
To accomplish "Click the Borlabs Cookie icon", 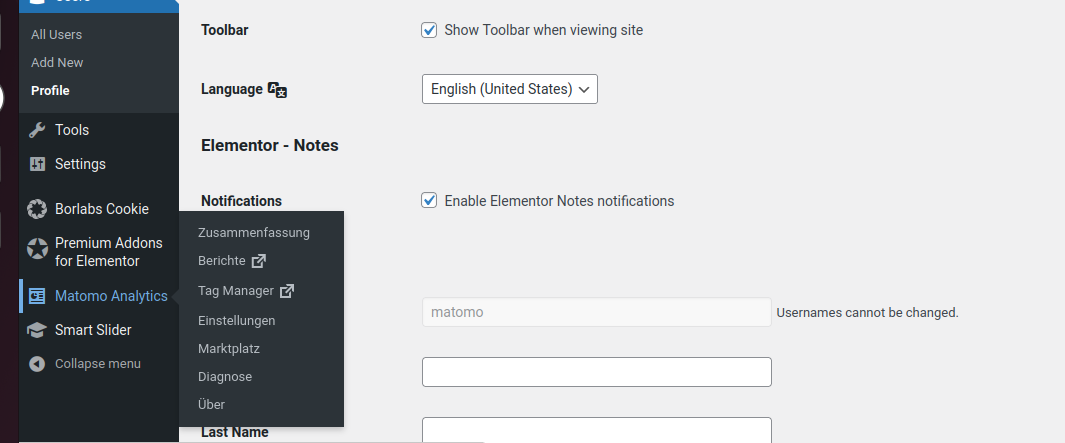I will [x=37, y=209].
